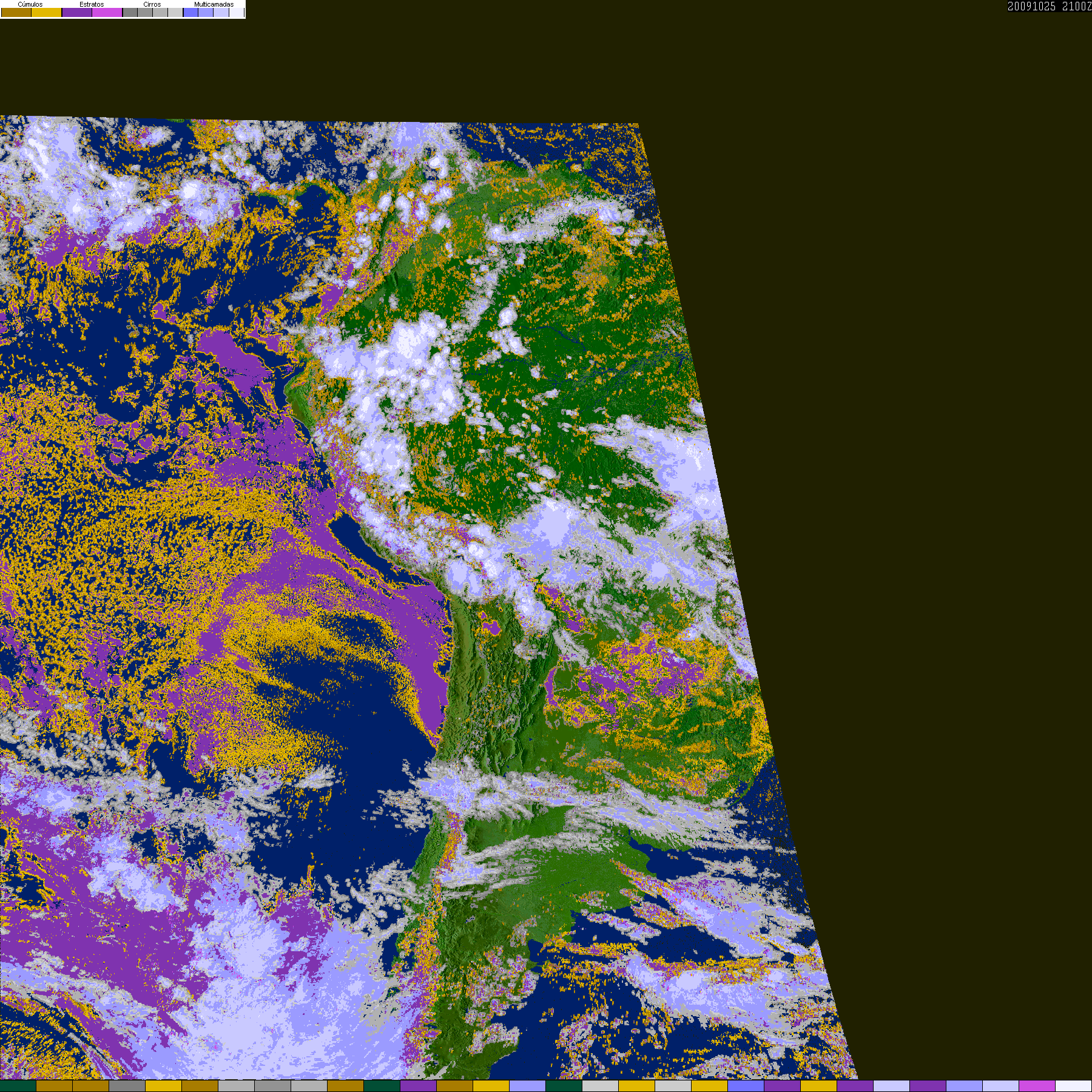Click the dark brown Cúmulos legend swatch
1092x1092 pixels.
click(16, 12)
